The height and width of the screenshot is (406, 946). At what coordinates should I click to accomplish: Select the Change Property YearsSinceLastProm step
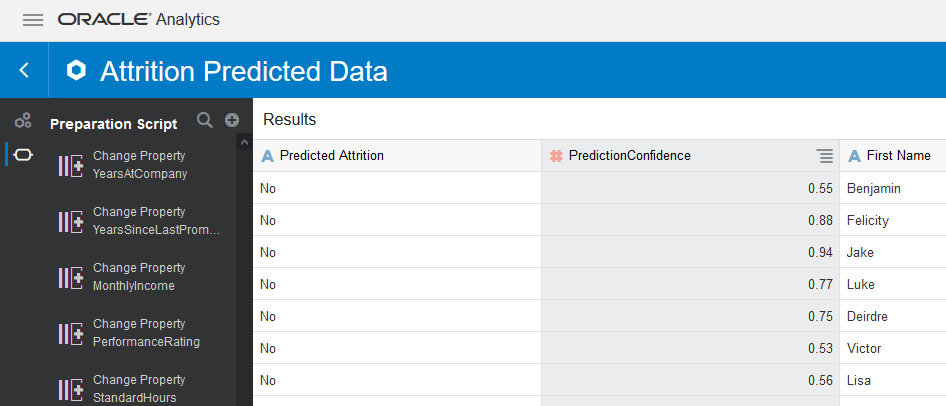(x=140, y=221)
